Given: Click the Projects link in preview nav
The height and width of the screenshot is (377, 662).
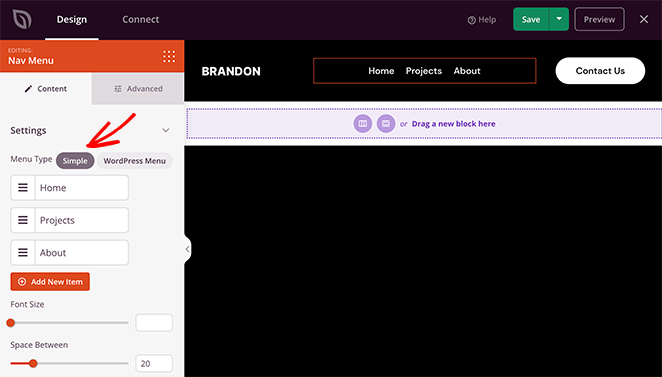Looking at the screenshot, I should (424, 71).
